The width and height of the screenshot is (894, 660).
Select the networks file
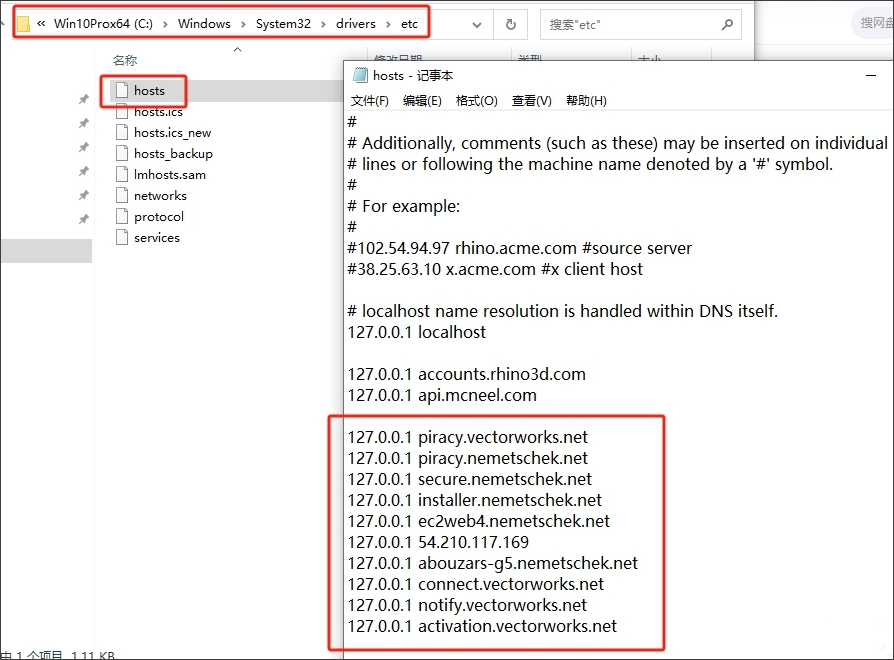(160, 196)
